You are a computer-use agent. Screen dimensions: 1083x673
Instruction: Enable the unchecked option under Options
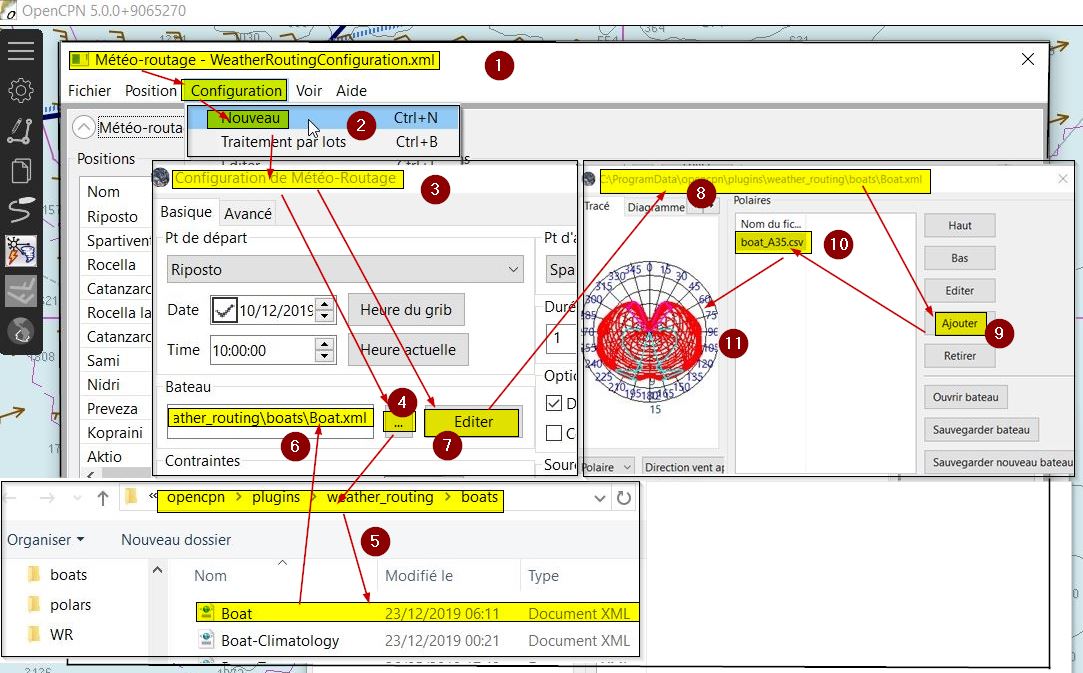coord(554,433)
